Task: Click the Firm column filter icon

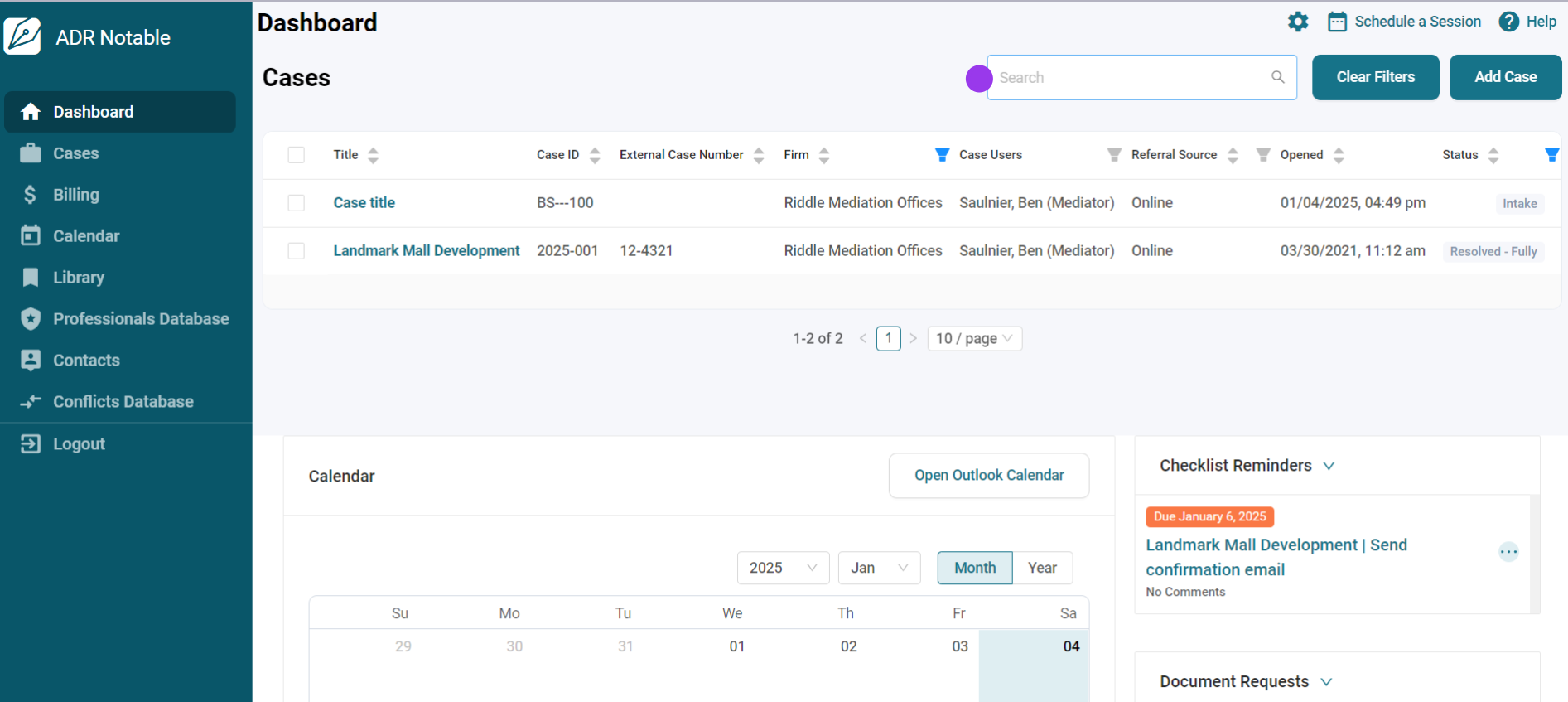Action: coord(942,155)
